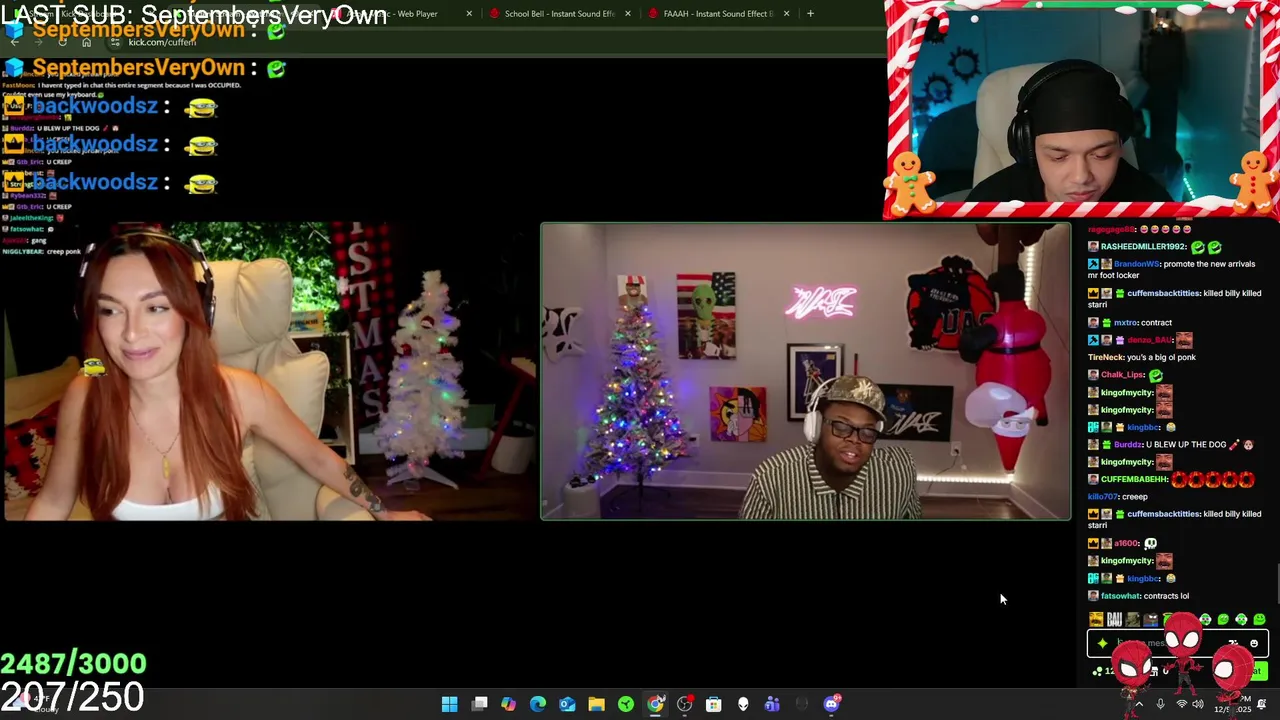Image resolution: width=1280 pixels, height=720 pixels.
Task: Open BrandonWS's chat profile
Action: [1136, 264]
